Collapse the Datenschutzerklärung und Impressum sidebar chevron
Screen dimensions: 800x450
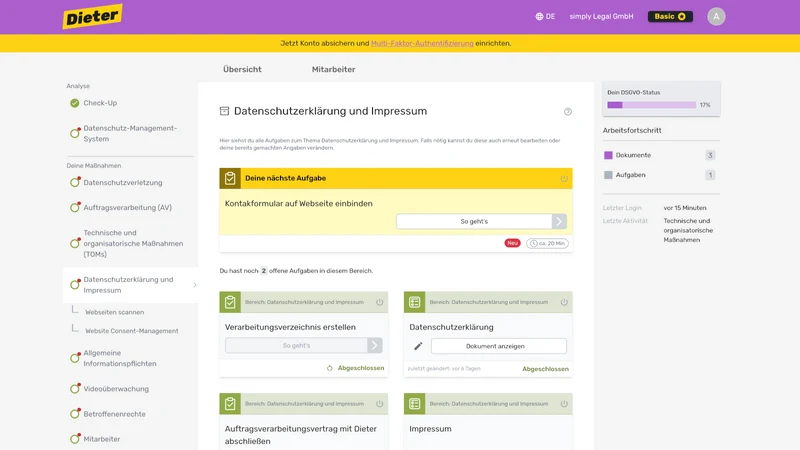click(194, 285)
